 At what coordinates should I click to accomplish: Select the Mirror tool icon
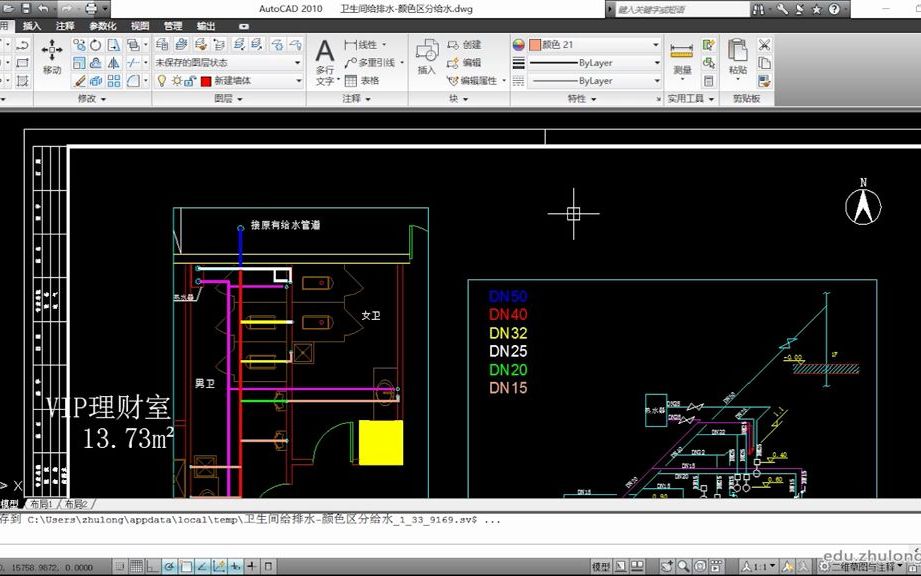point(114,62)
